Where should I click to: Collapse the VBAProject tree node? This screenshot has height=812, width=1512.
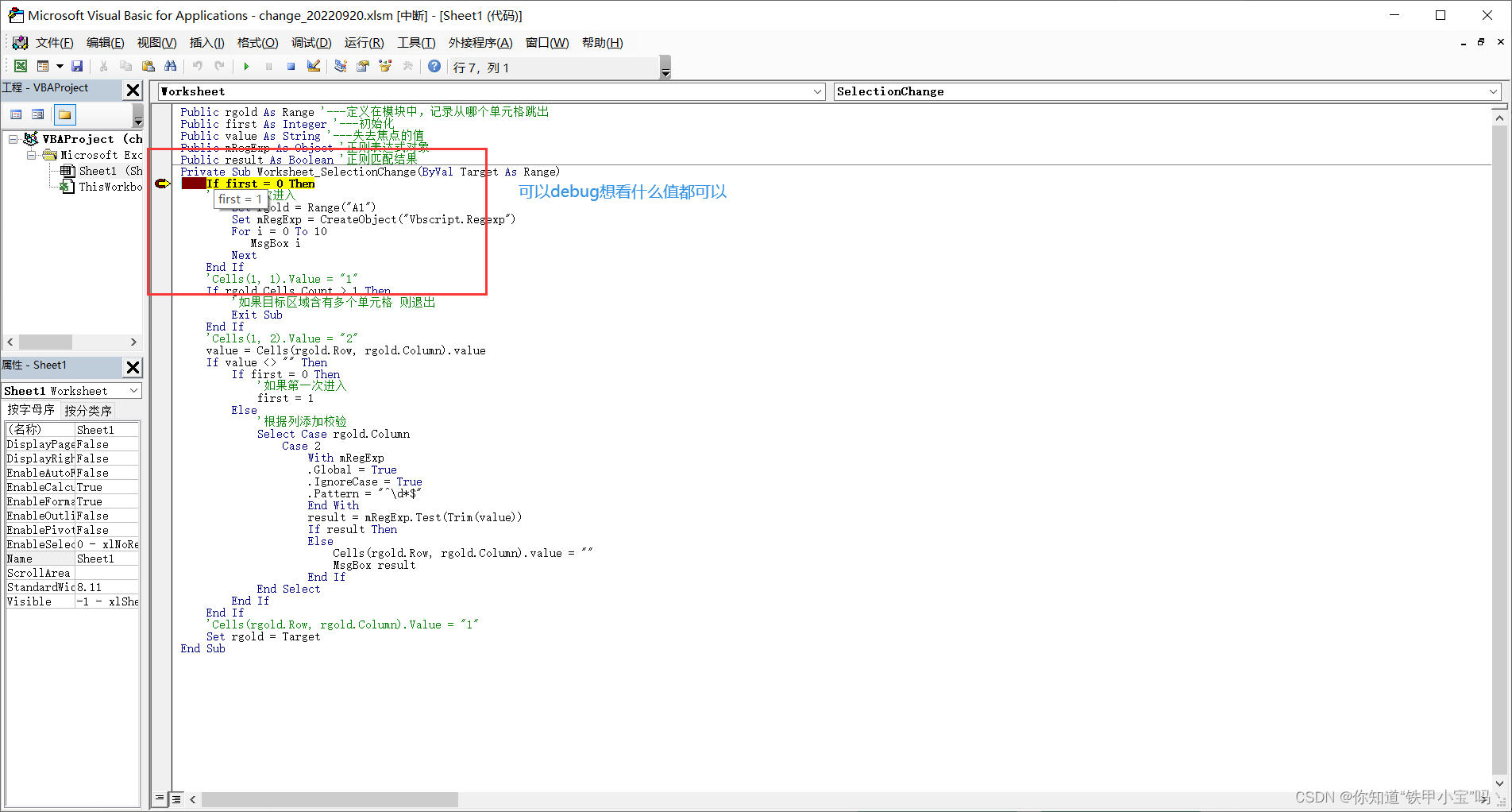(13, 139)
